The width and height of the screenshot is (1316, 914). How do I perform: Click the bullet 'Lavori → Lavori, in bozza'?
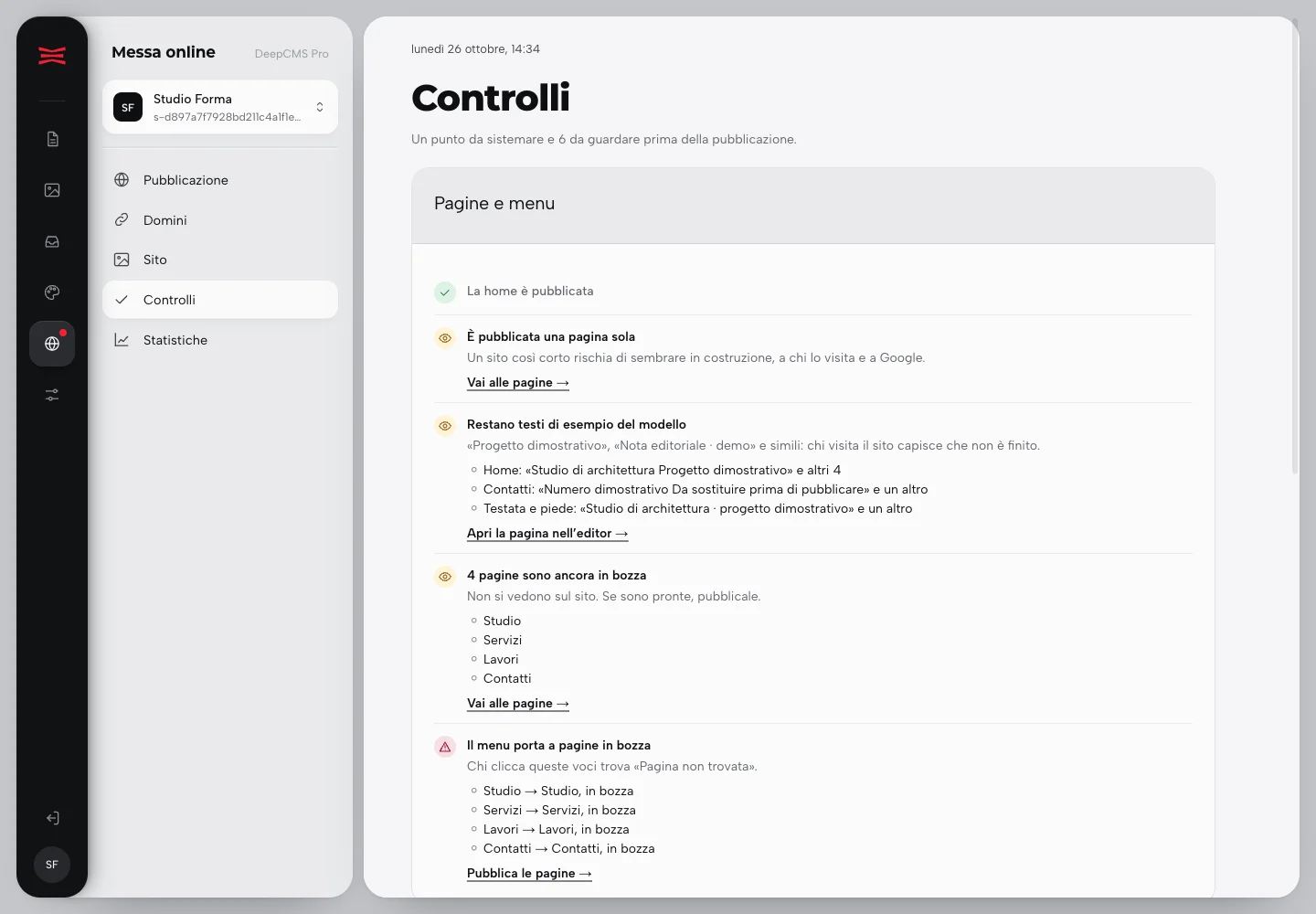[556, 829]
